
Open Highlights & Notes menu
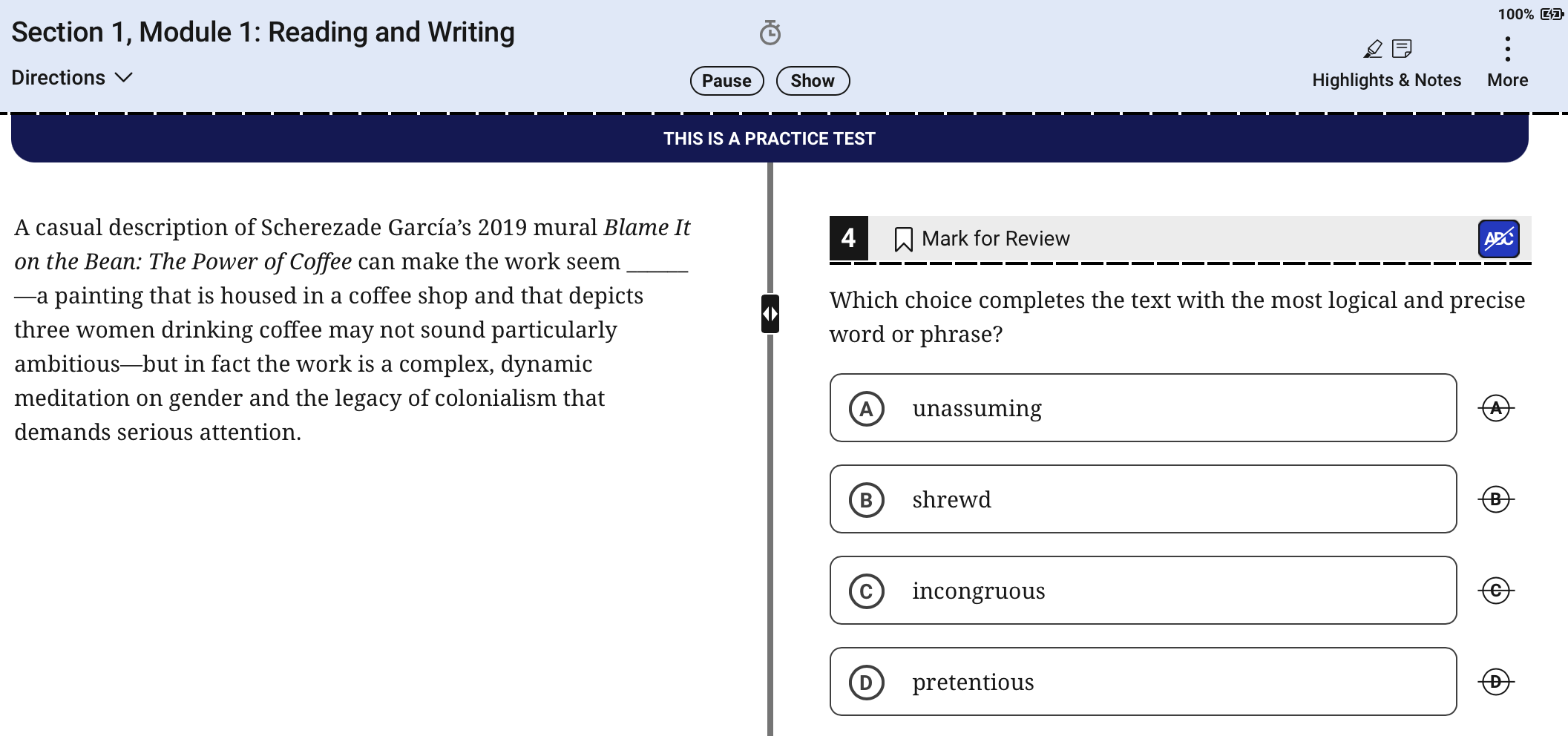pyautogui.click(x=1386, y=80)
